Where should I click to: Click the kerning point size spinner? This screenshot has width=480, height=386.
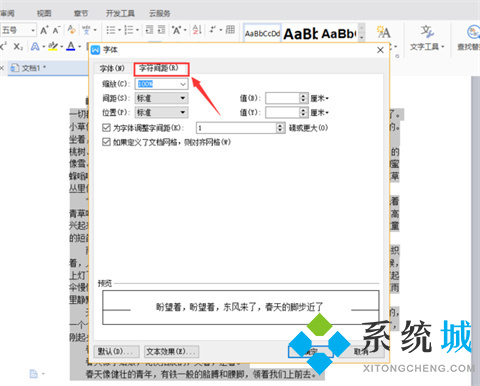pos(280,128)
